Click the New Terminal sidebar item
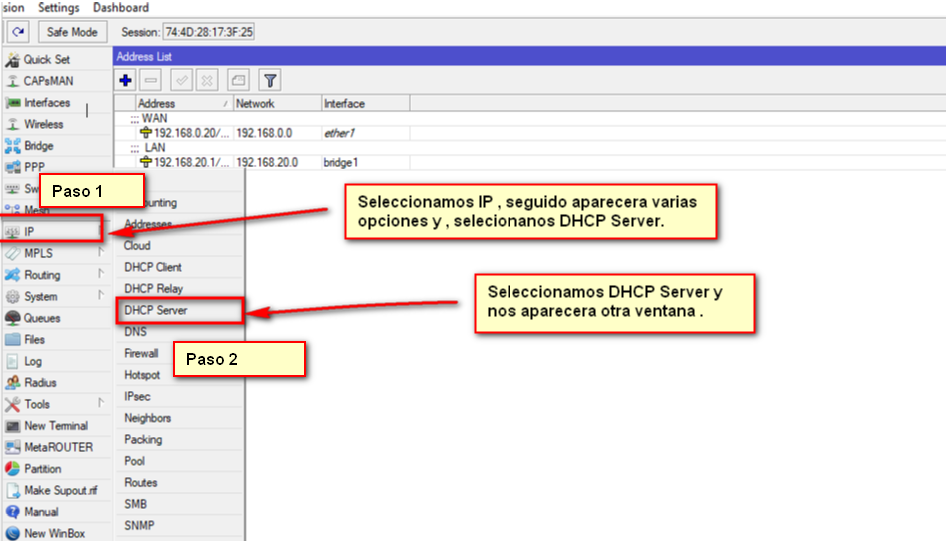This screenshot has height=557, width=946. [x=56, y=426]
